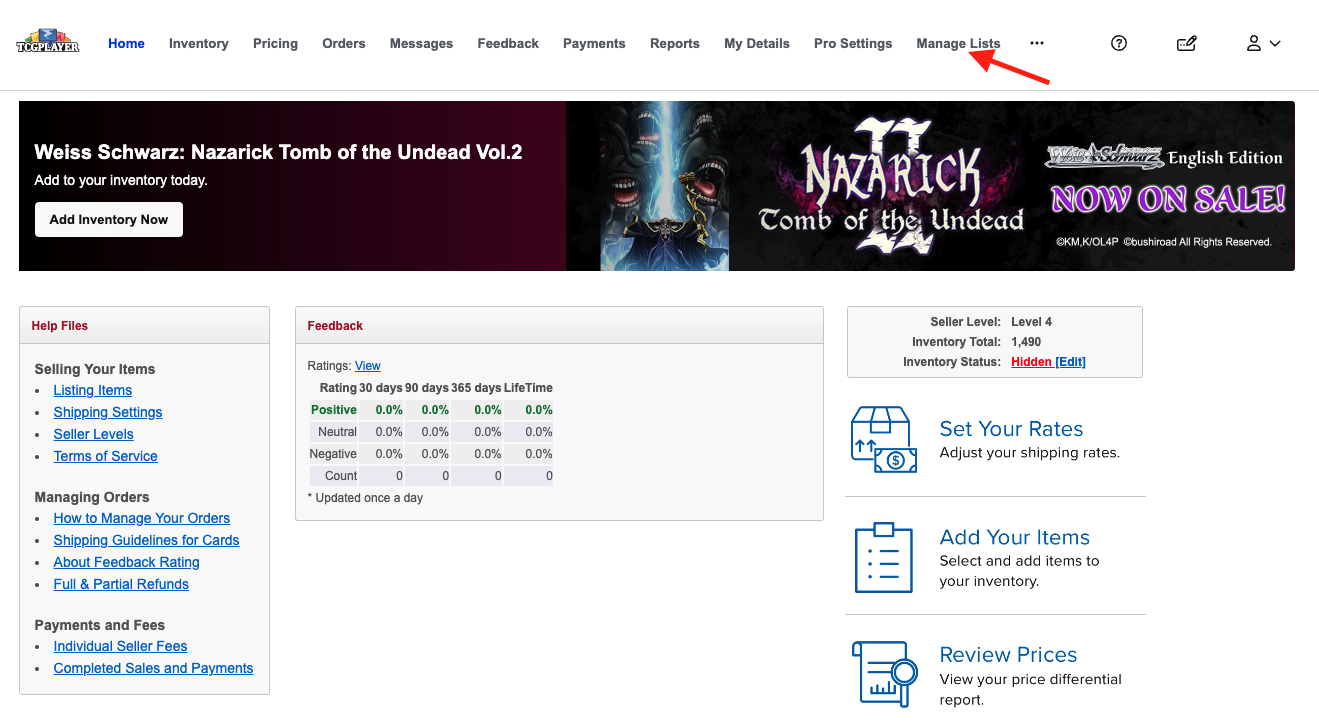The height and width of the screenshot is (725, 1319).
Task: Open Manage Lists in navigation
Action: click(x=958, y=43)
